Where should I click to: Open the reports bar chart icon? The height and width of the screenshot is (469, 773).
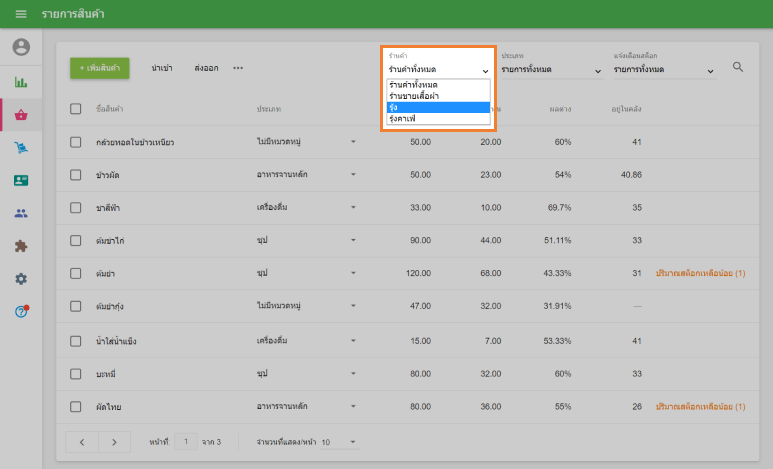[21, 82]
